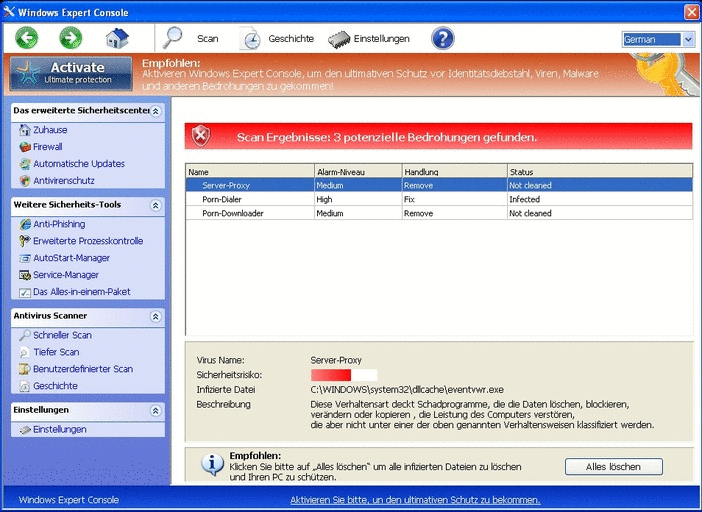
Task: Click the AutoStart-Manager icon
Action: pos(25,258)
